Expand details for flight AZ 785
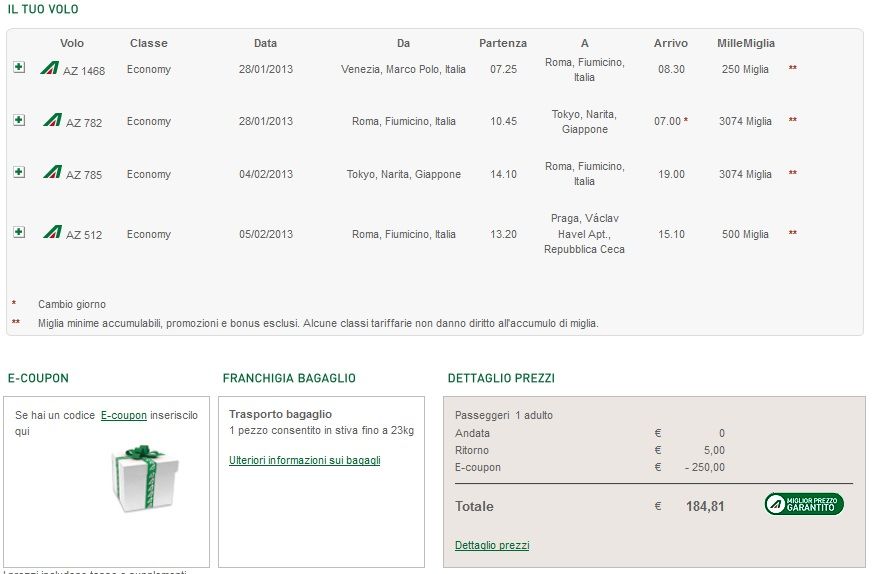872x574 pixels. pos(19,172)
